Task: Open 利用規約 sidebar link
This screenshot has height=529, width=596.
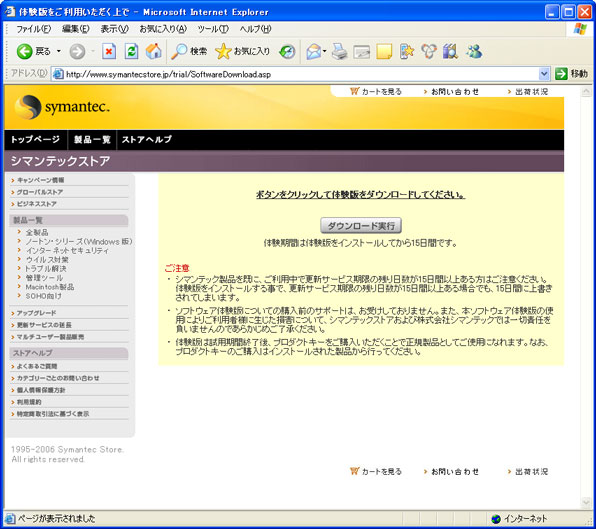Action: (29, 402)
